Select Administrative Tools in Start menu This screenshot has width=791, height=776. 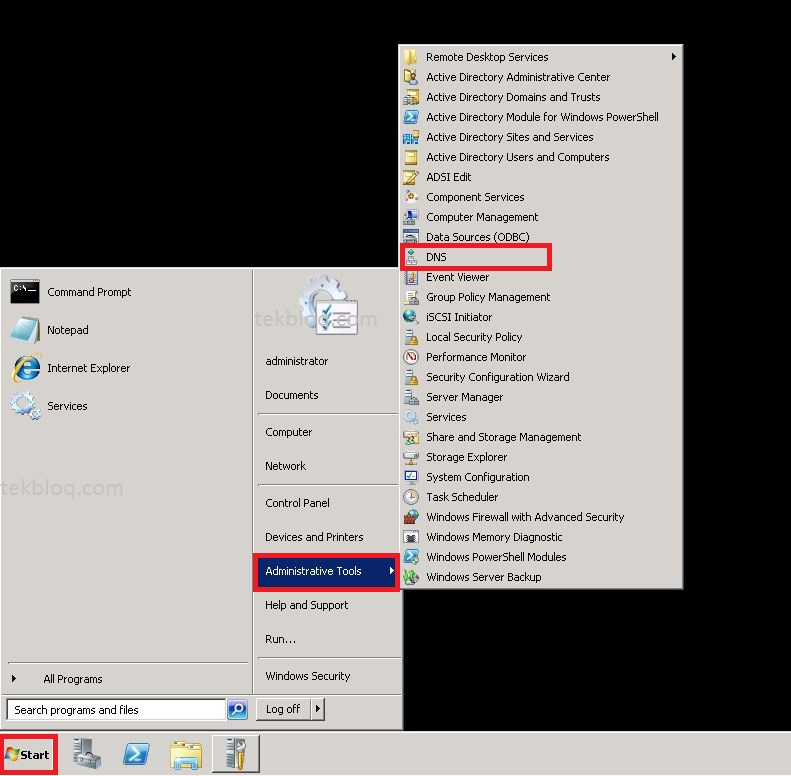(326, 571)
